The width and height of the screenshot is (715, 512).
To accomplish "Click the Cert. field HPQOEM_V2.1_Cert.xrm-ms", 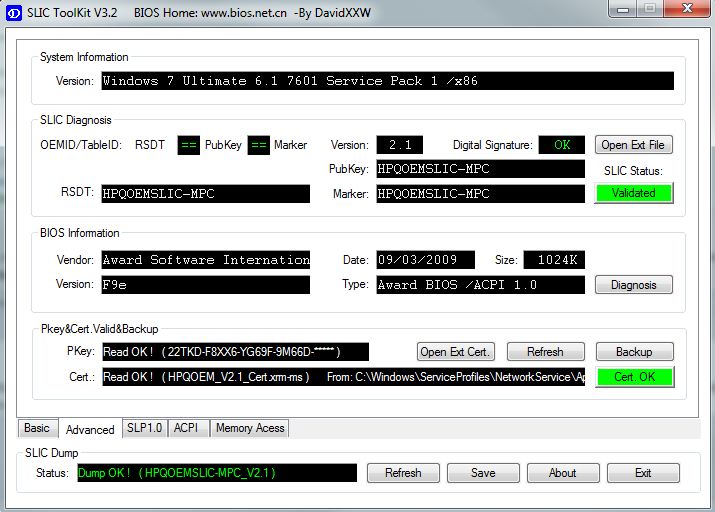I will (344, 377).
